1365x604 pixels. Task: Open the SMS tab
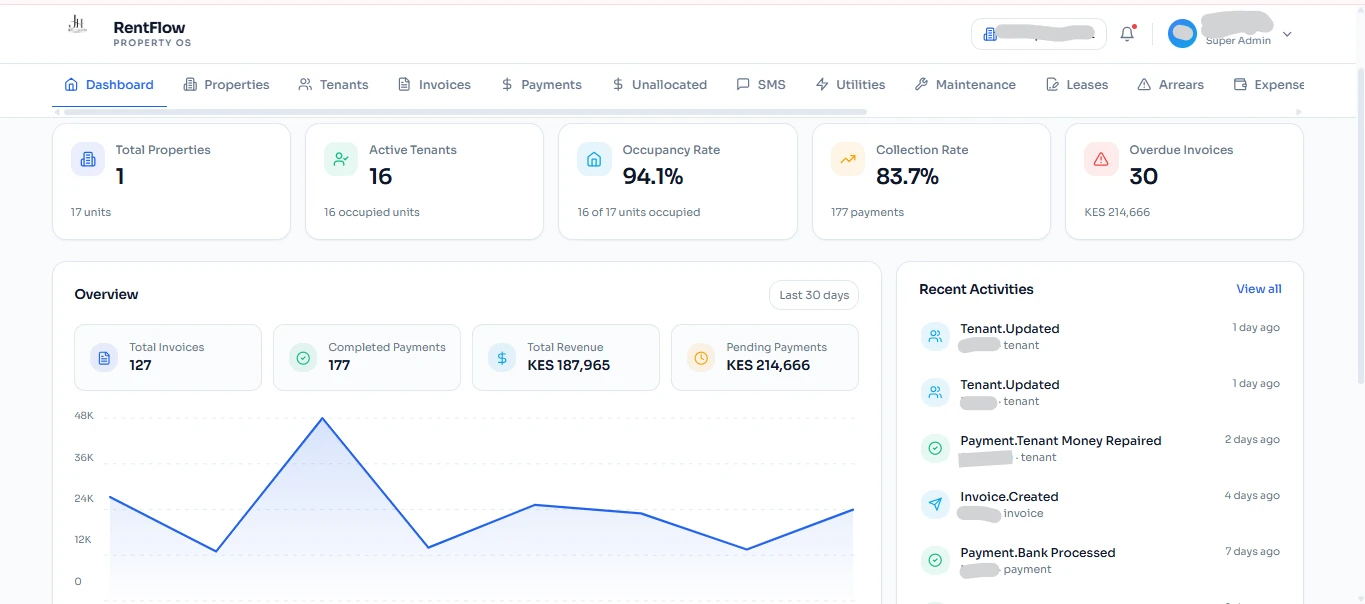[x=760, y=85]
